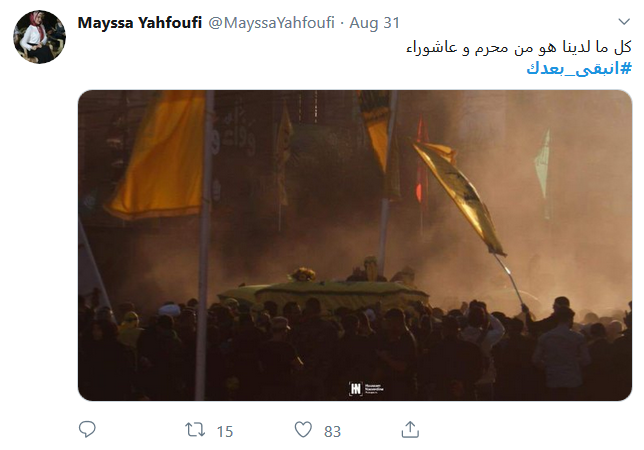The height and width of the screenshot is (450, 644).
Task: Expand the tweet's more options chevron
Action: pyautogui.click(x=624, y=21)
